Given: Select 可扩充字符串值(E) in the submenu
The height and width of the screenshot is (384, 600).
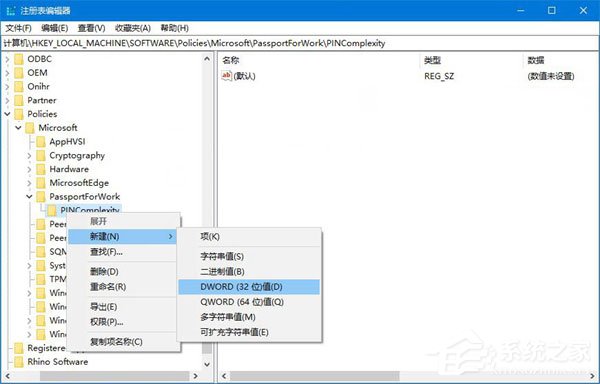Looking at the screenshot, I should tap(249, 332).
